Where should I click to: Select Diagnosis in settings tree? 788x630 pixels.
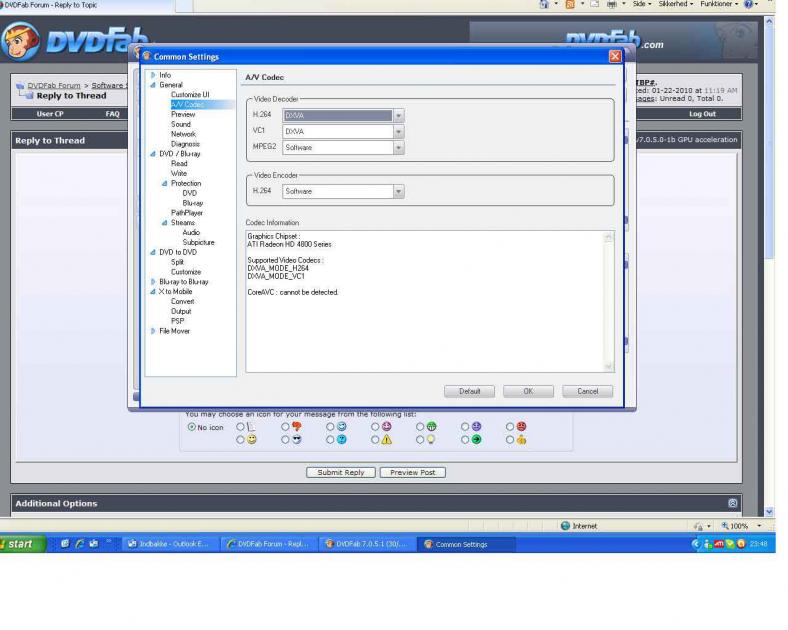point(185,144)
